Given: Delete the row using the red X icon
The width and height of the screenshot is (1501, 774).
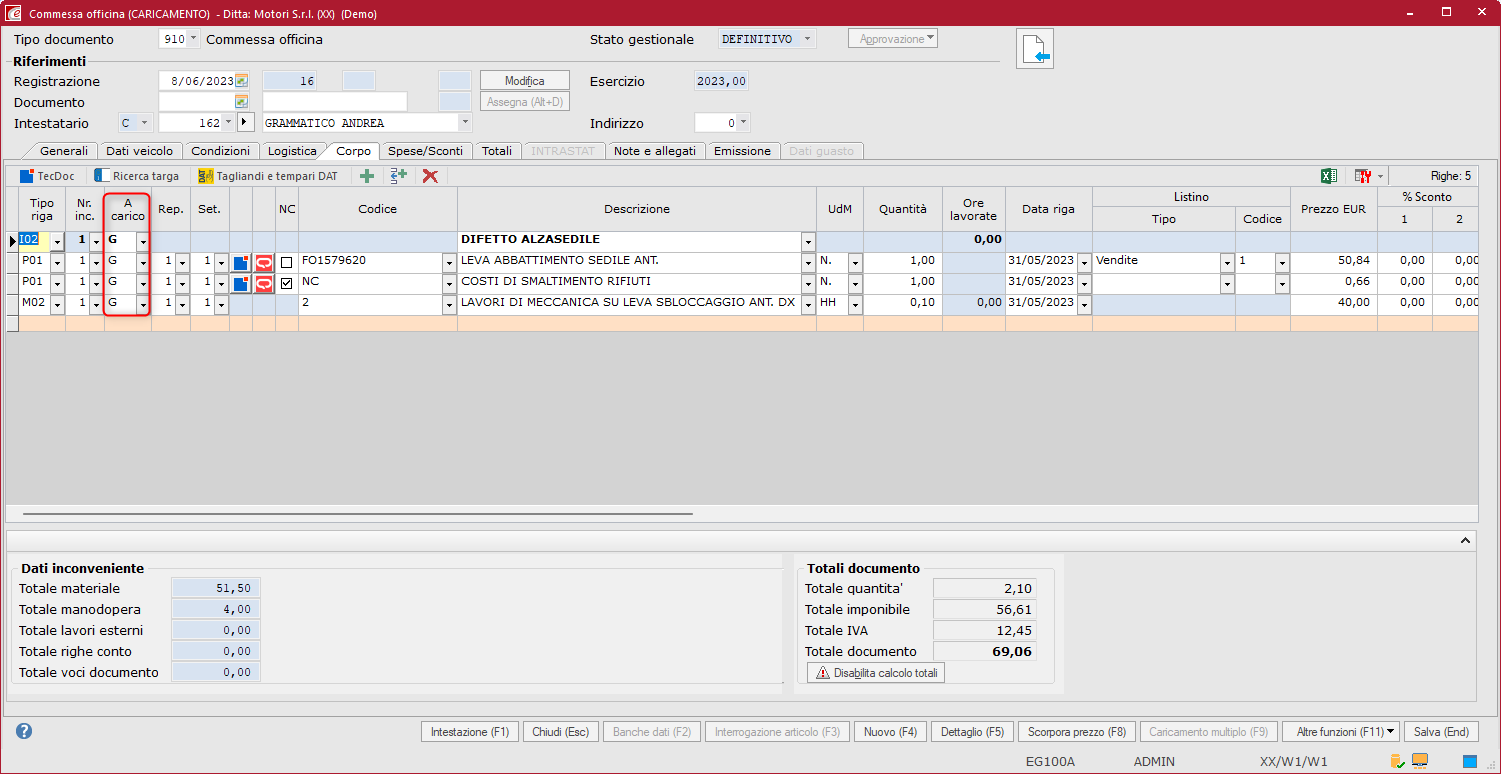Looking at the screenshot, I should tap(430, 176).
